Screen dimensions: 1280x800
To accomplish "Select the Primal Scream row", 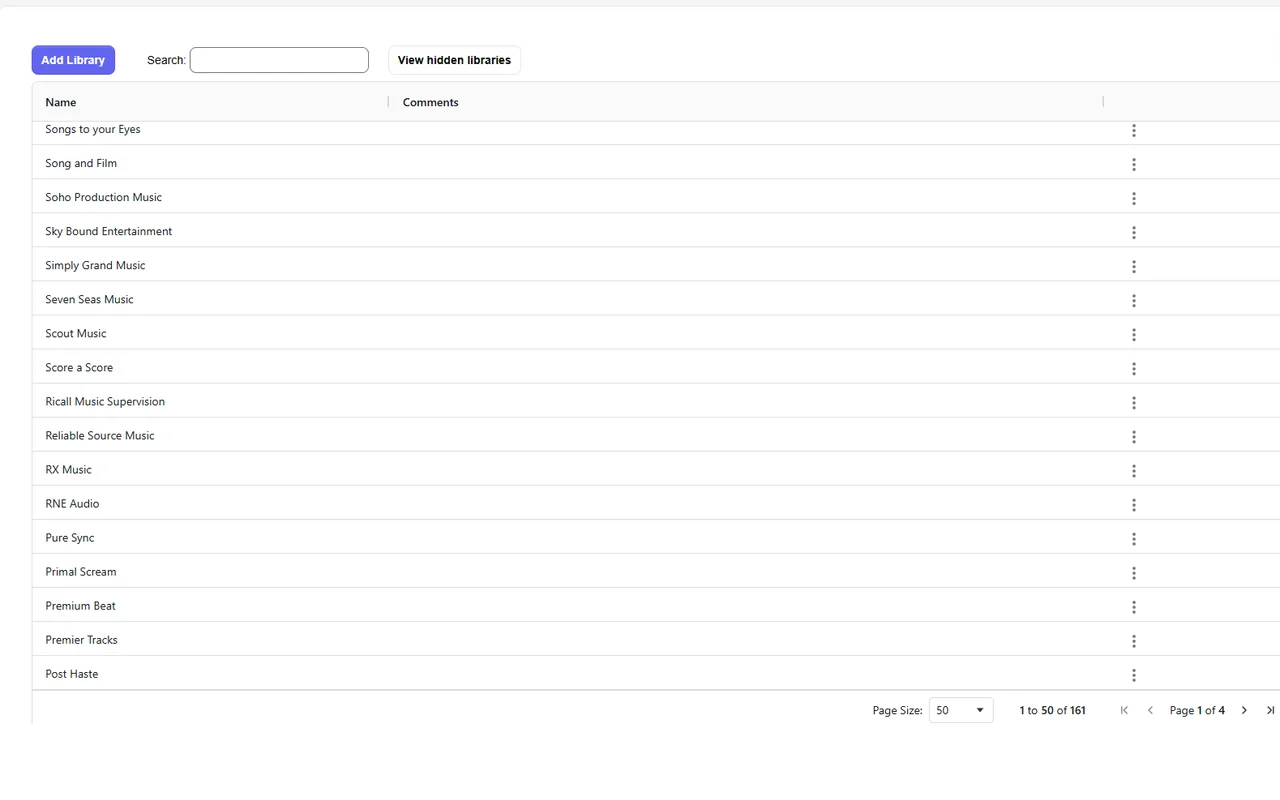I will 656,571.
